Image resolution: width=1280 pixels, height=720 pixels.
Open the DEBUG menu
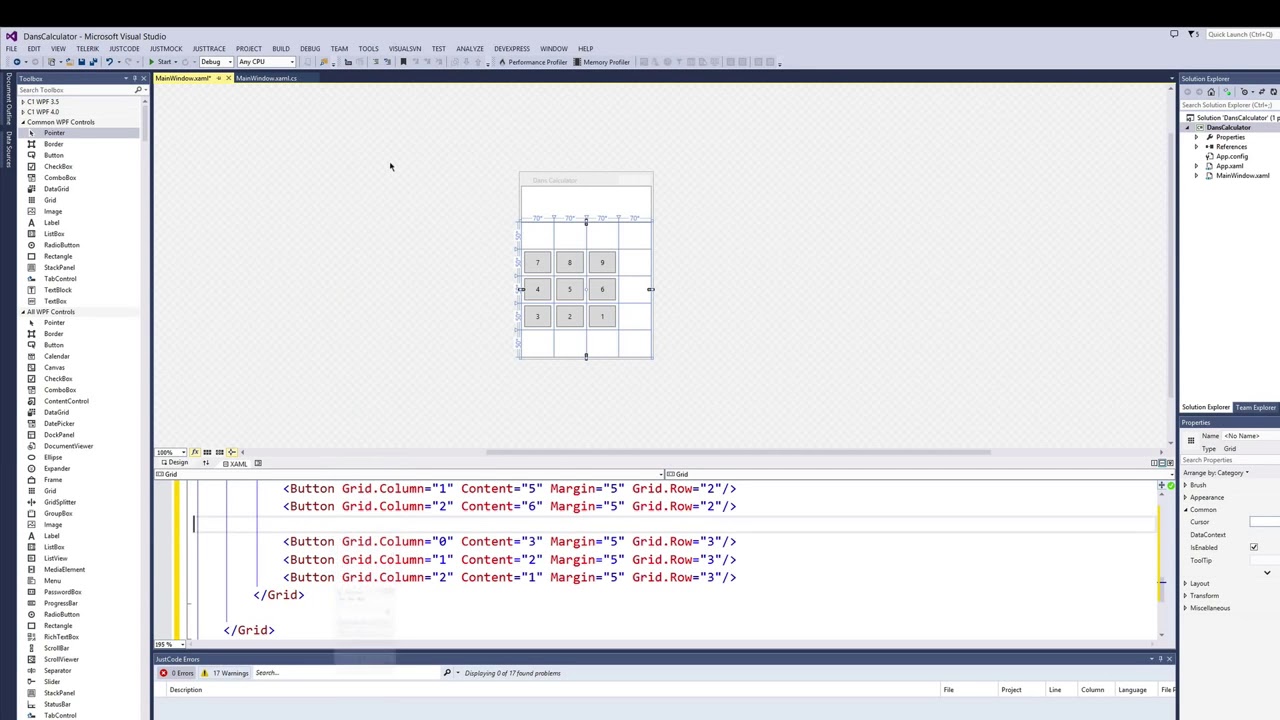point(310,48)
